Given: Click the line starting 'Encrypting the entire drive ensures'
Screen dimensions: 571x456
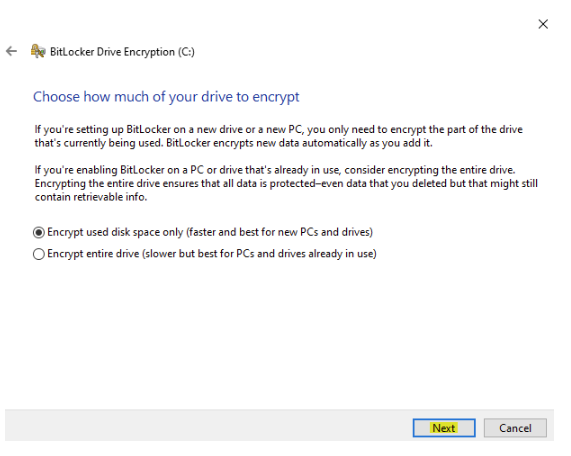Looking at the screenshot, I should 286,183.
